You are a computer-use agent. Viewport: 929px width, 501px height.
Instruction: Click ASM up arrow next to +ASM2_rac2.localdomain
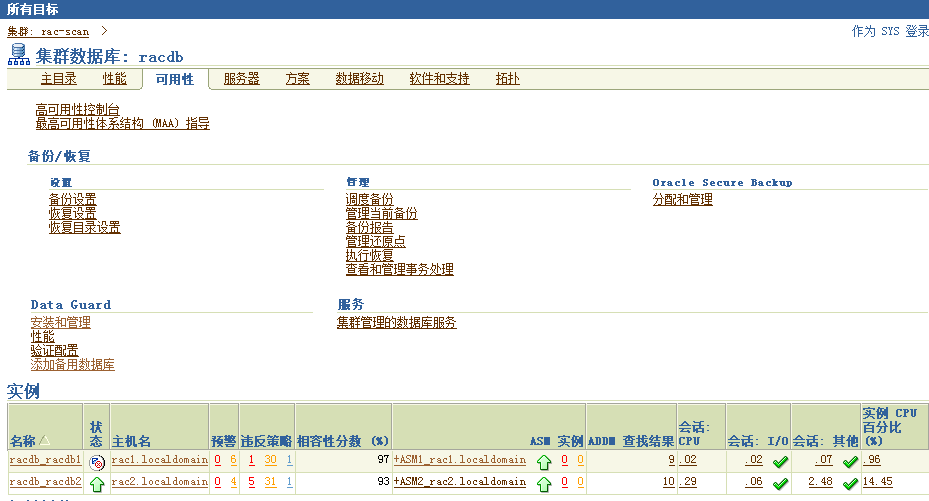pyautogui.click(x=544, y=484)
